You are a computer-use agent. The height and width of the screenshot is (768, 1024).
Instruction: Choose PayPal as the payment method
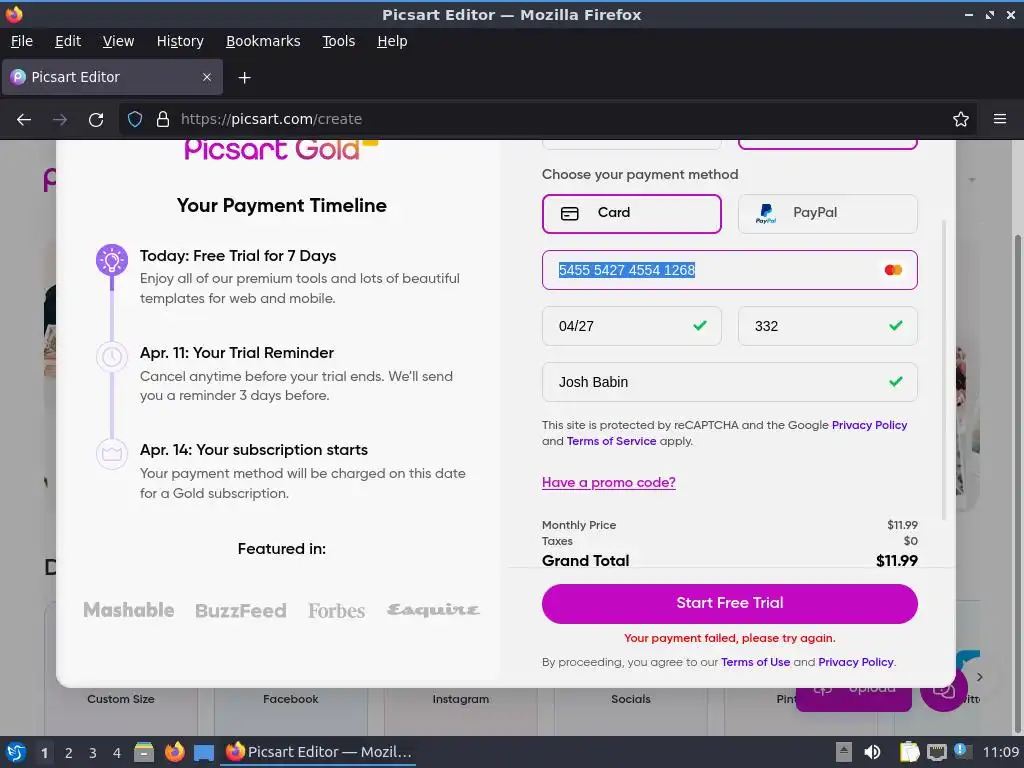point(827,214)
